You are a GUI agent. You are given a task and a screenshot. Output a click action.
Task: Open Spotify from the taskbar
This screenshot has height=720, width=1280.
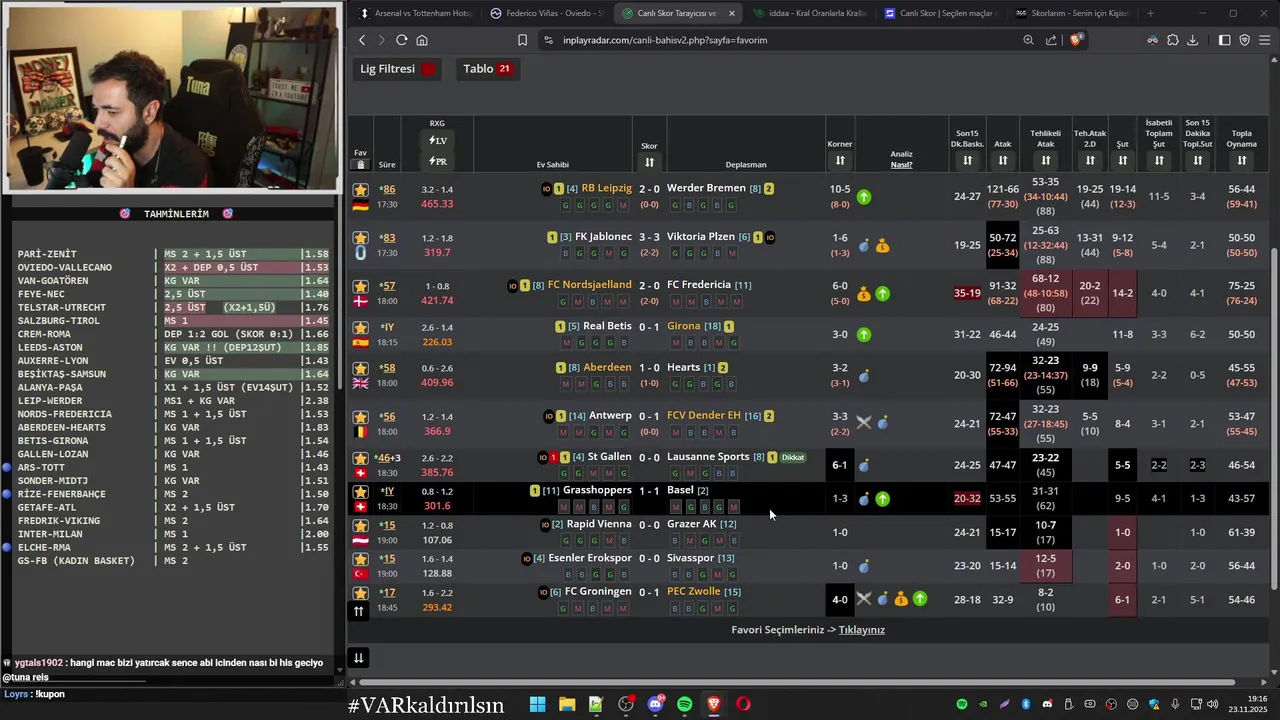[x=685, y=704]
